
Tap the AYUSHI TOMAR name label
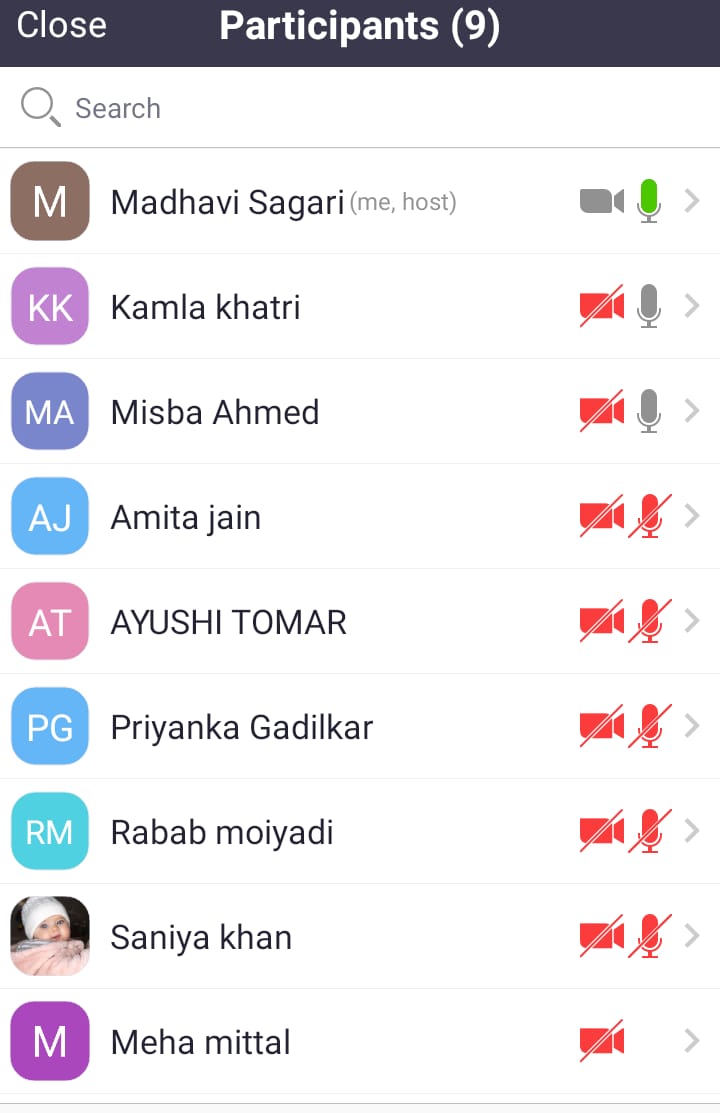pyautogui.click(x=228, y=623)
